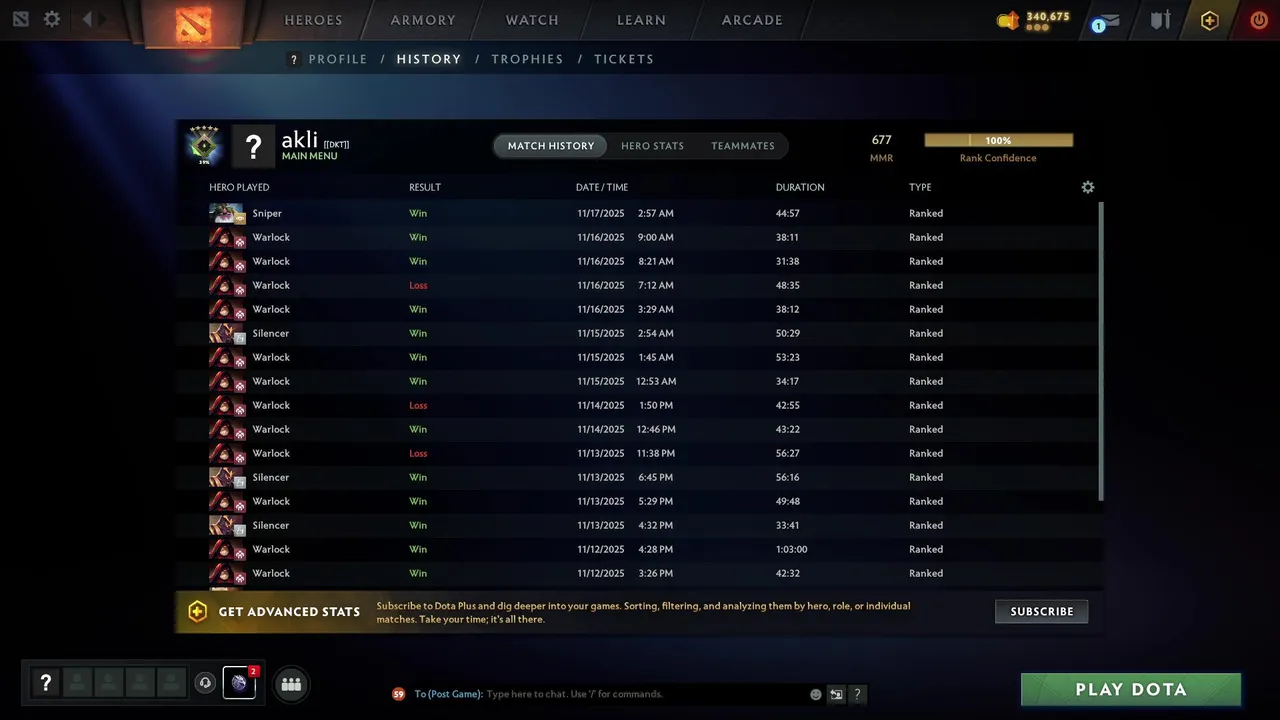Click the chat message input field
This screenshot has width=1280, height=720.
pos(645,694)
